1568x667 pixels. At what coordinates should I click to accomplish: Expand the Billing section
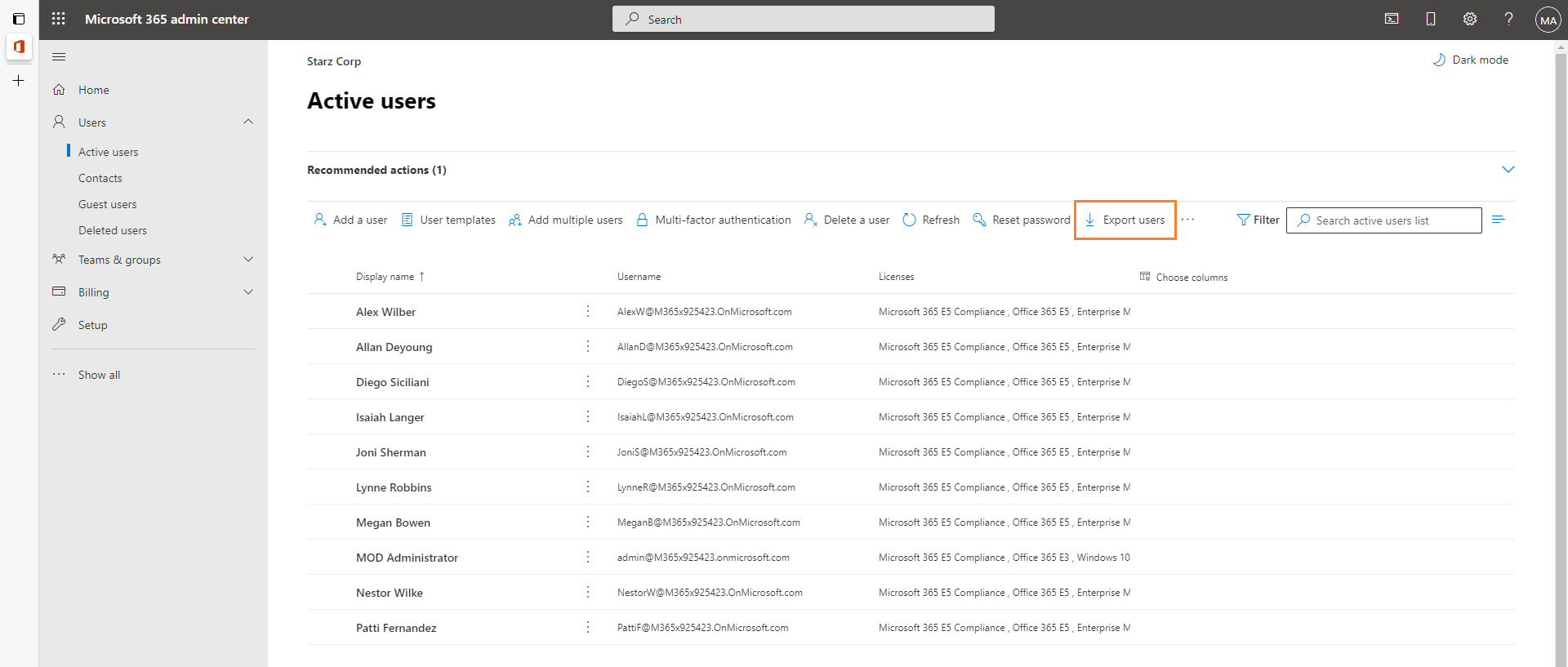(x=248, y=291)
